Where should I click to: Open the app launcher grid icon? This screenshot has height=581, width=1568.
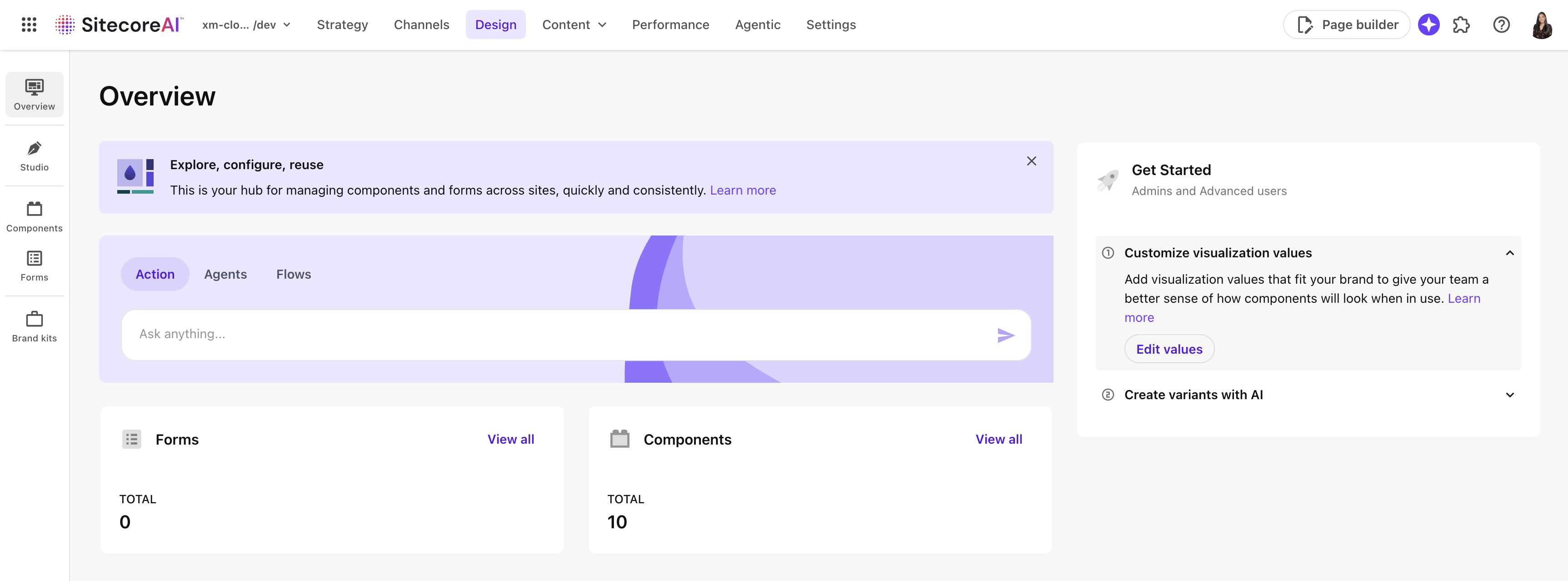[x=29, y=25]
